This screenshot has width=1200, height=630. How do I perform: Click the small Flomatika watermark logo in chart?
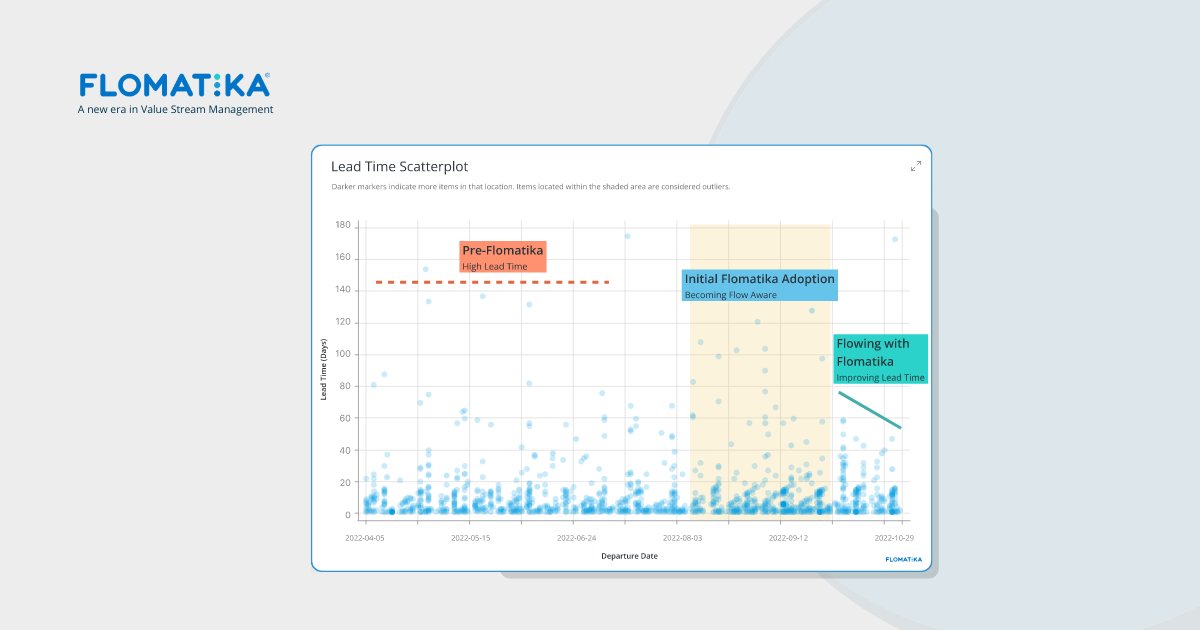(x=903, y=559)
